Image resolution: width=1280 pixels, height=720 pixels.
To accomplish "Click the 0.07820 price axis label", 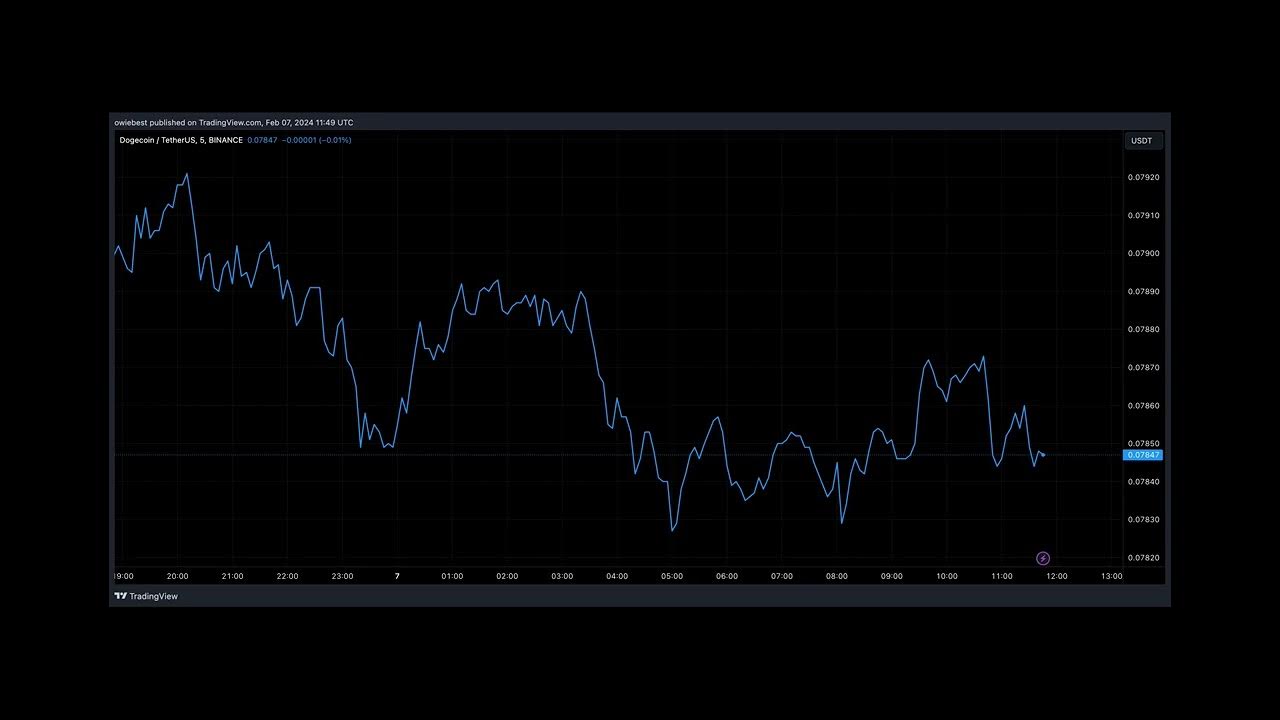I will pyautogui.click(x=1143, y=558).
